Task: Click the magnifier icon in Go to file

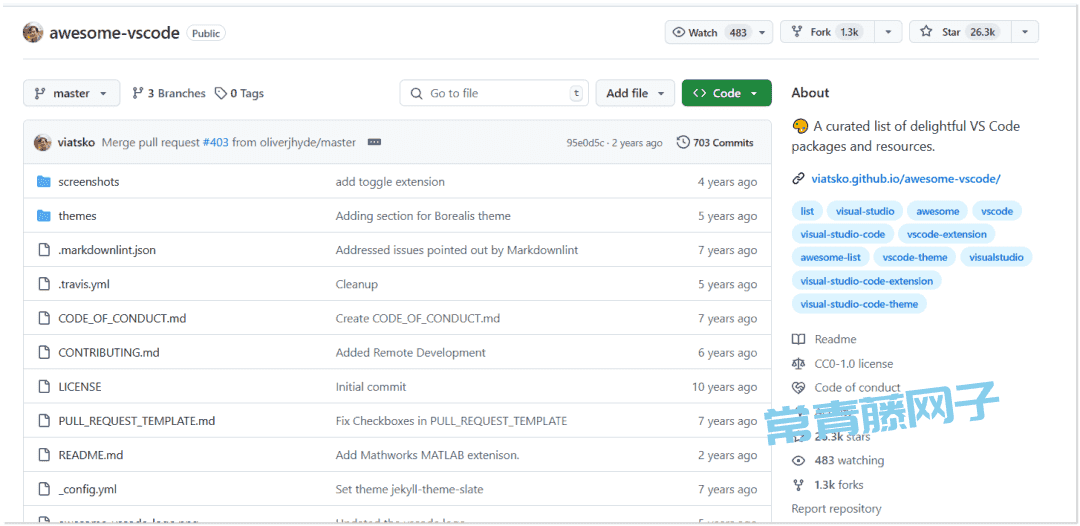Action: point(416,93)
